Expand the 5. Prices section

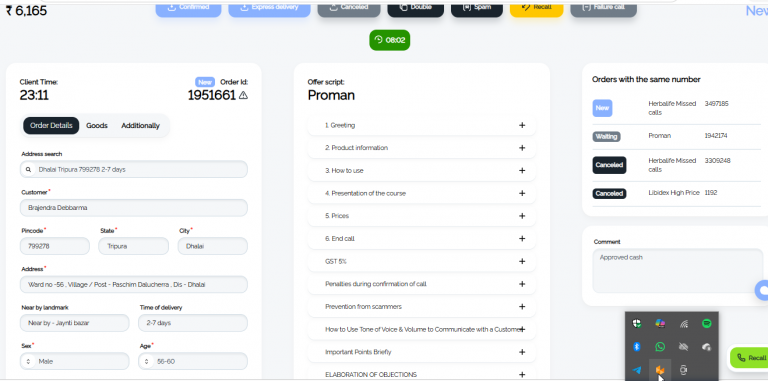(x=422, y=216)
